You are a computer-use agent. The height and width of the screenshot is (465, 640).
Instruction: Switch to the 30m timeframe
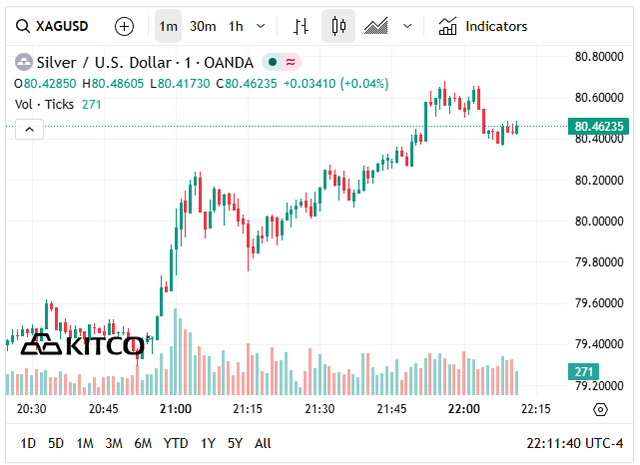[x=202, y=26]
